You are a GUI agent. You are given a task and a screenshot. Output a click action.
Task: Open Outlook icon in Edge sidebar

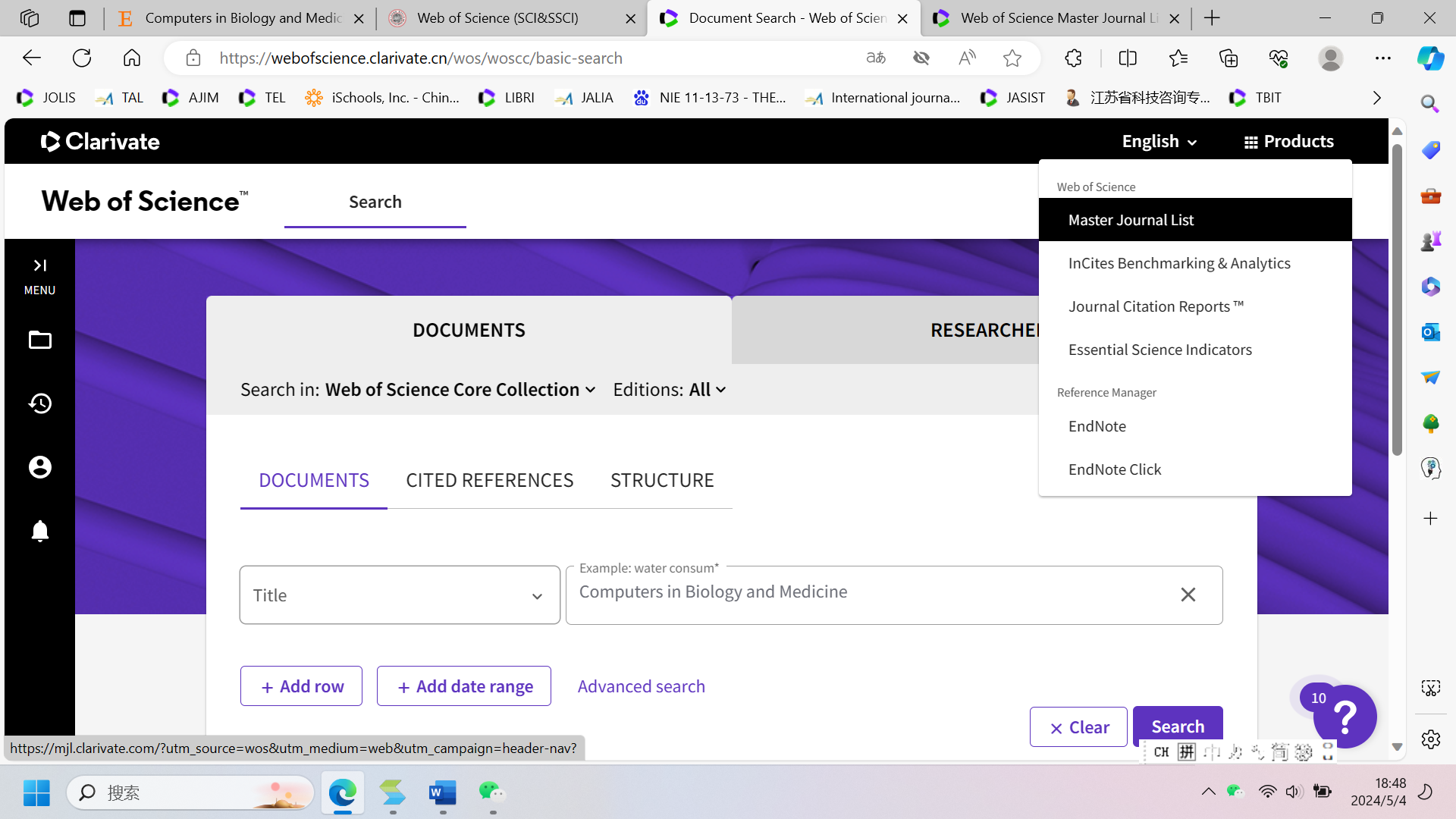coord(1430,331)
